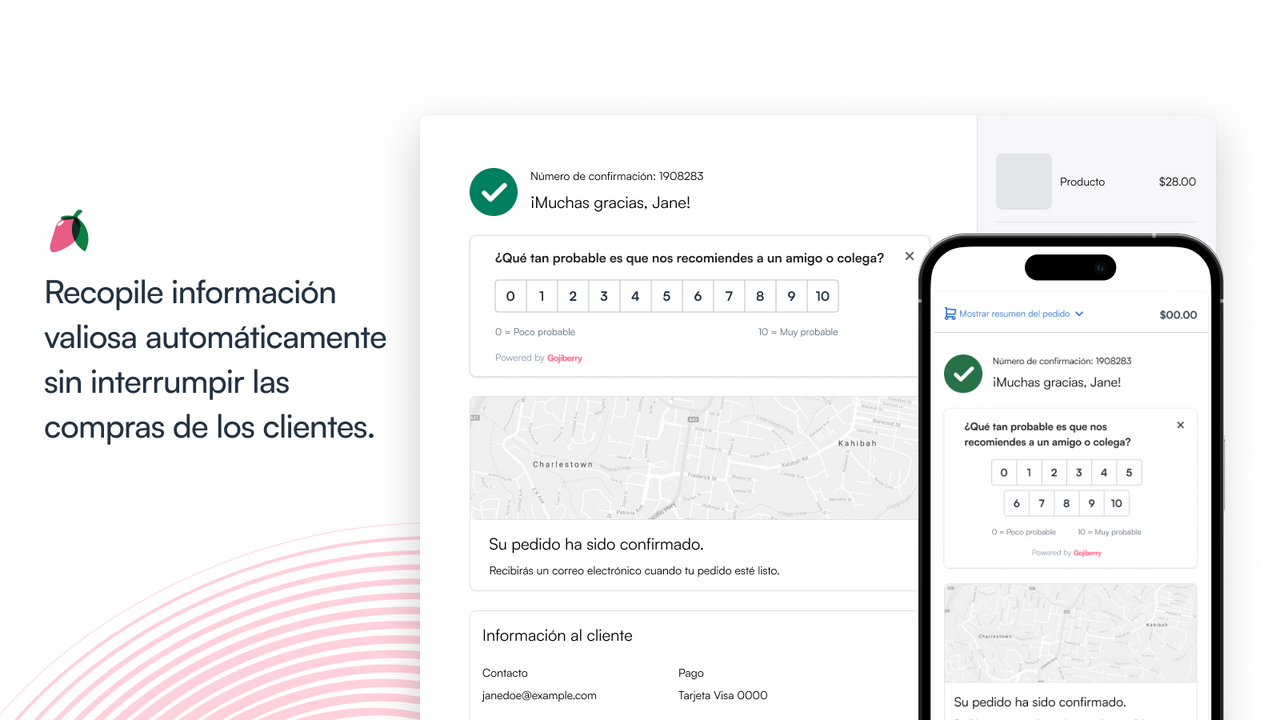Image resolution: width=1280 pixels, height=720 pixels.
Task: Select rating 3 in desktop survey
Action: pyautogui.click(x=604, y=296)
